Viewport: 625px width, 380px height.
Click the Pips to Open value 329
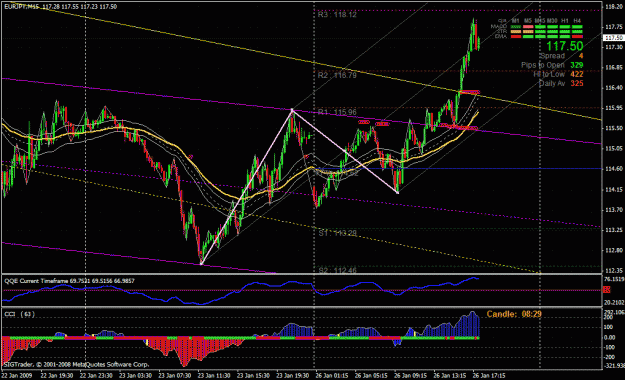(x=576, y=65)
